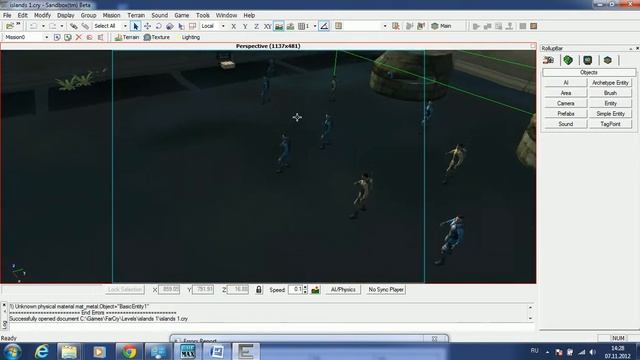The width and height of the screenshot is (640, 360).
Task: Click the unlink objects icon
Action: [85, 26]
